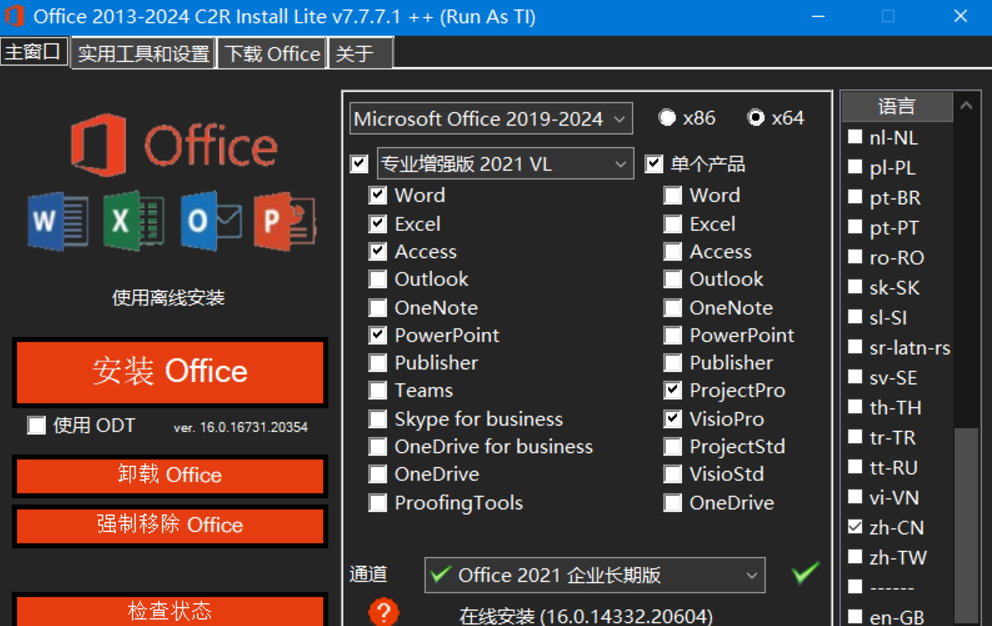The image size is (992, 626).
Task: Check the pt-BR language
Action: click(x=855, y=197)
